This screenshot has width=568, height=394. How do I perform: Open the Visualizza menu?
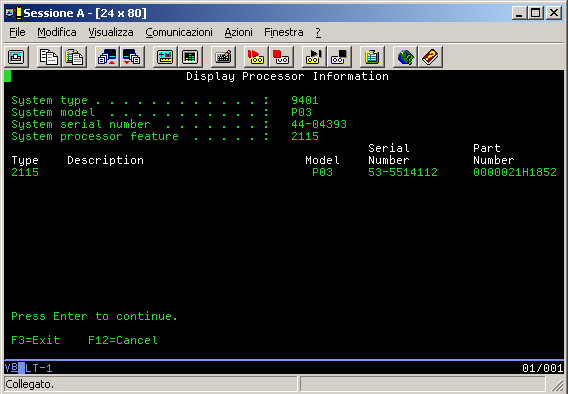(110, 32)
